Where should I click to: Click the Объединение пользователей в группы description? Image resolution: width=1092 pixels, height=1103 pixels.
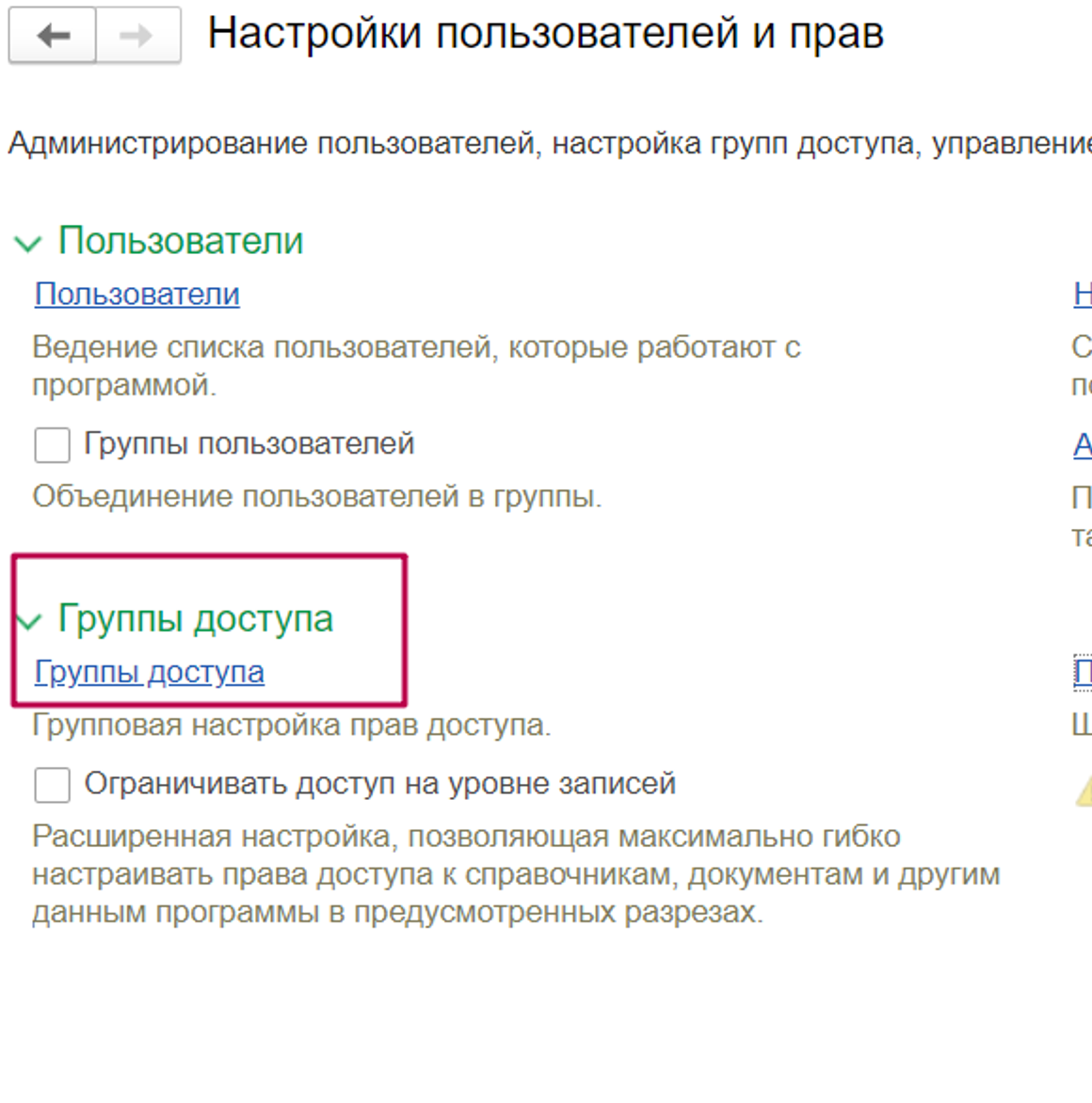click(x=317, y=496)
